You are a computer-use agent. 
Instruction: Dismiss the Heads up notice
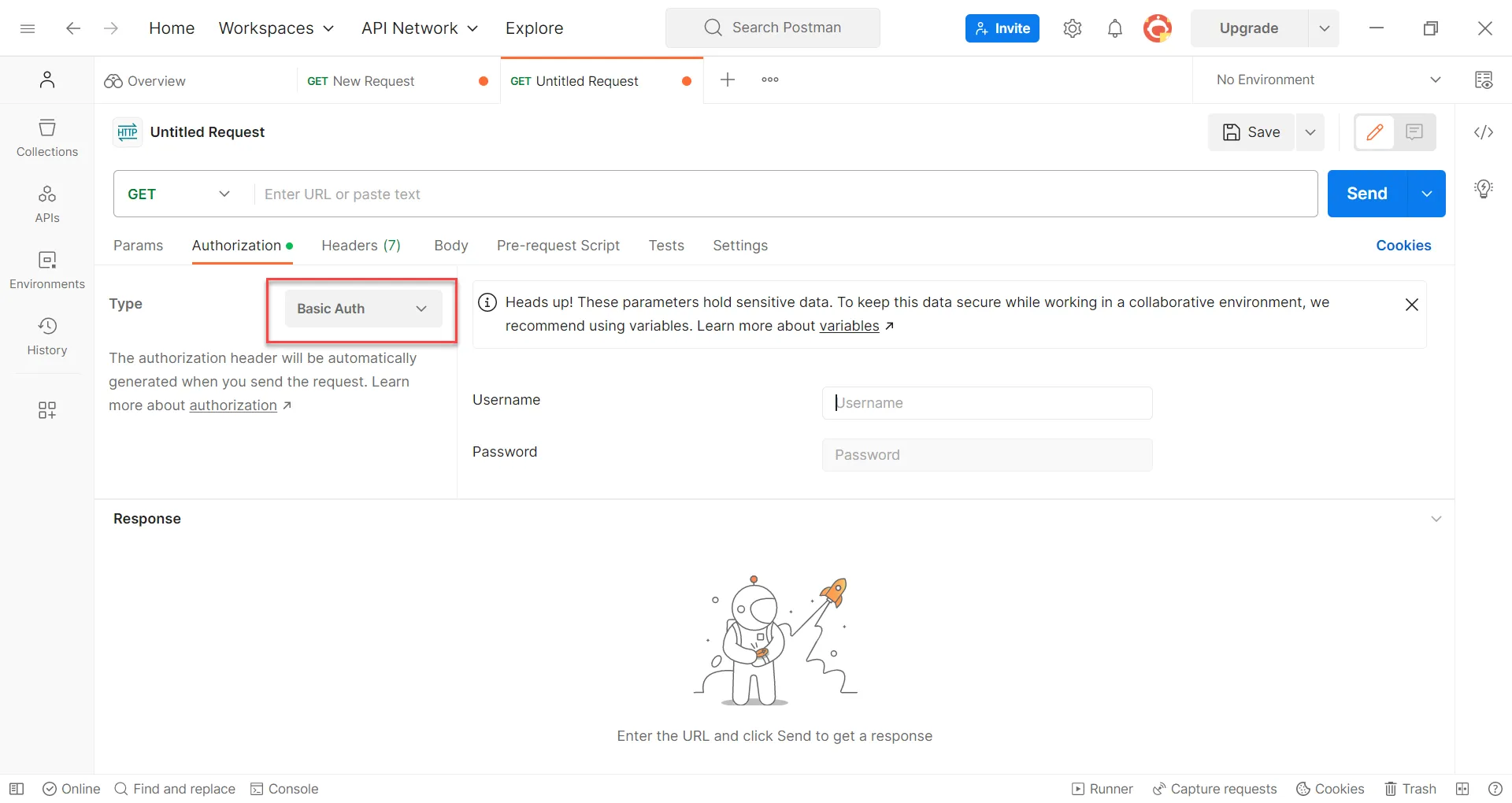tap(1412, 305)
